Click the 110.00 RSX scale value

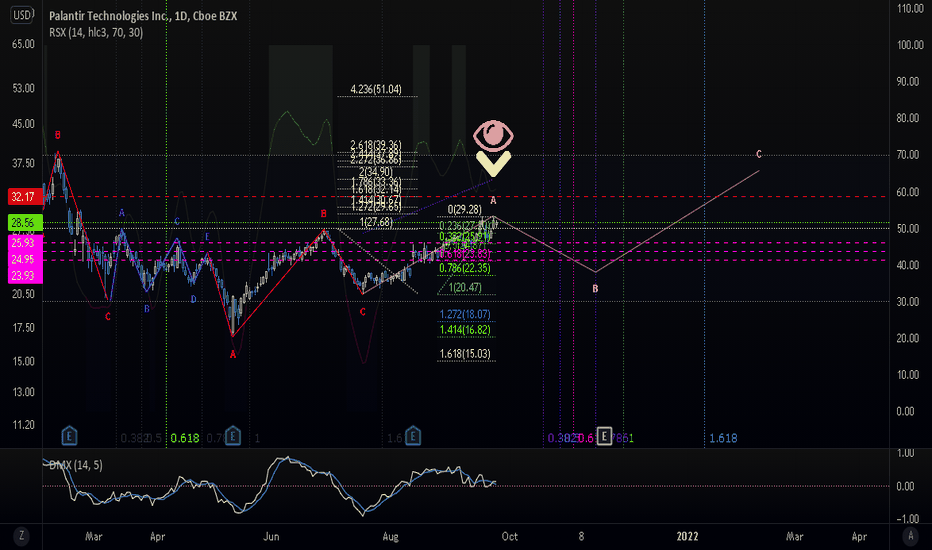pos(910,8)
